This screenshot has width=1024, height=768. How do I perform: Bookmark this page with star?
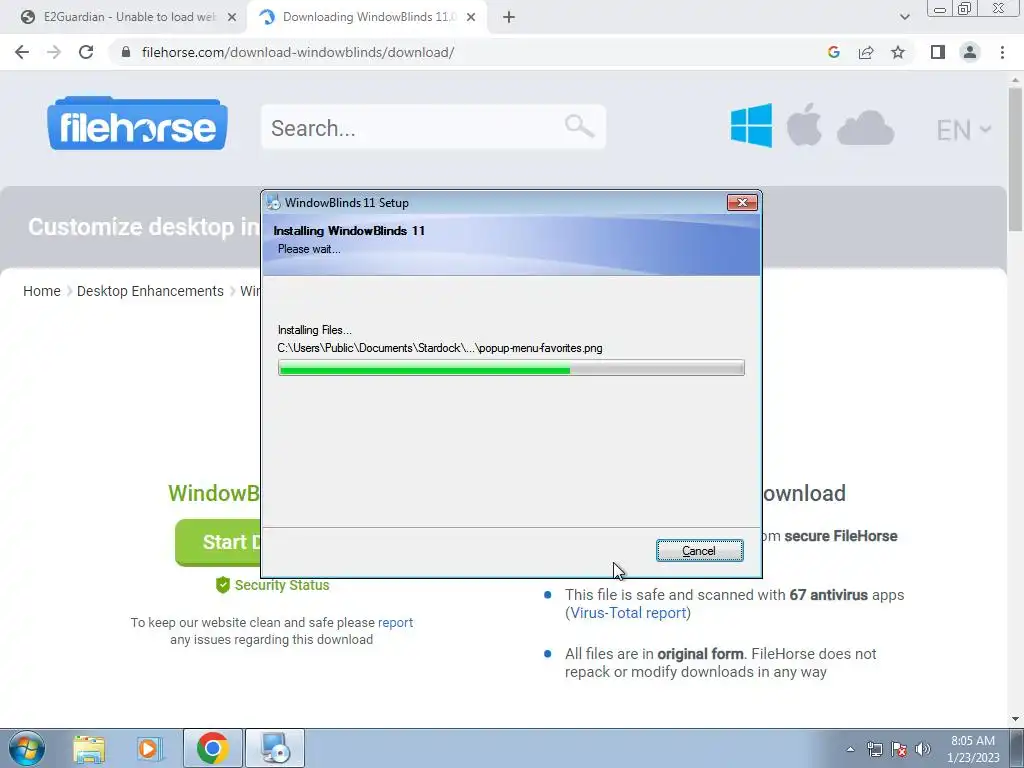898,52
